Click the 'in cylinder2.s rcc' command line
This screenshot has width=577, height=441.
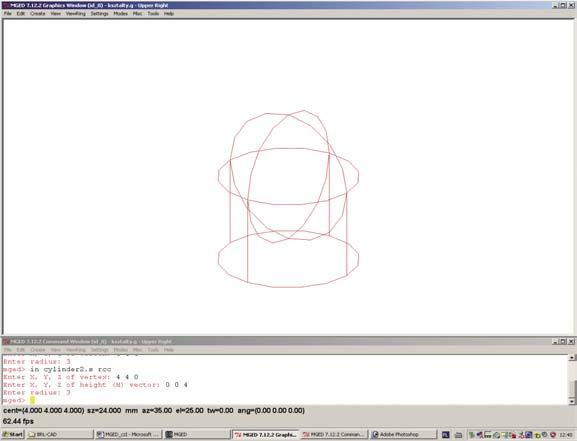[71, 369]
